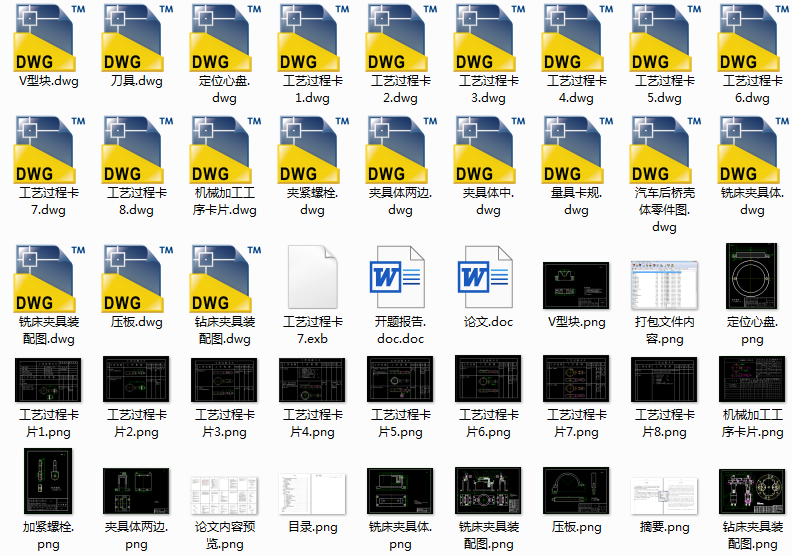The image size is (792, 556).
Task: Select the 加紧螺栓.png thumbnail
Action: pyautogui.click(x=48, y=481)
